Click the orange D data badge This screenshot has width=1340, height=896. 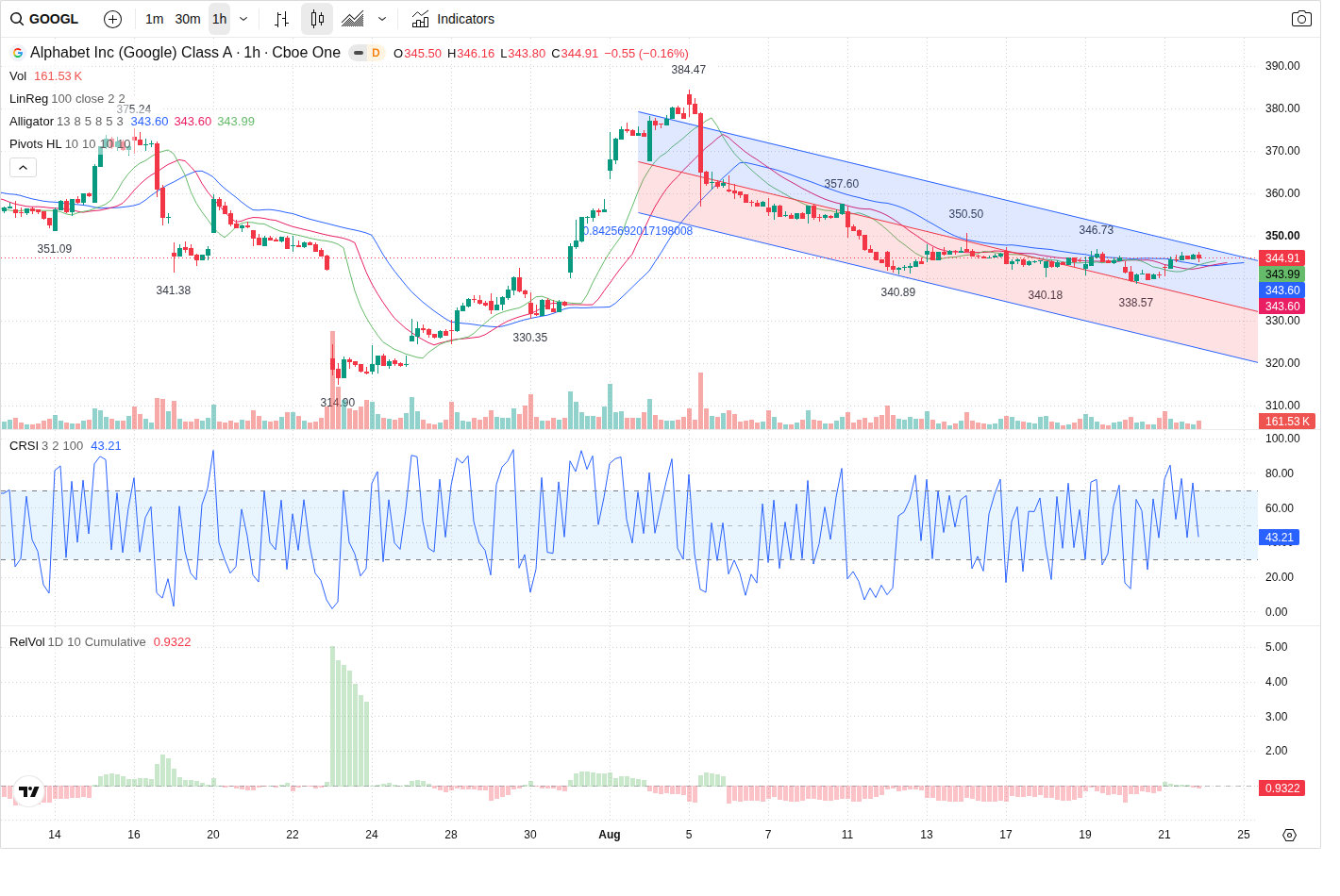tap(376, 53)
